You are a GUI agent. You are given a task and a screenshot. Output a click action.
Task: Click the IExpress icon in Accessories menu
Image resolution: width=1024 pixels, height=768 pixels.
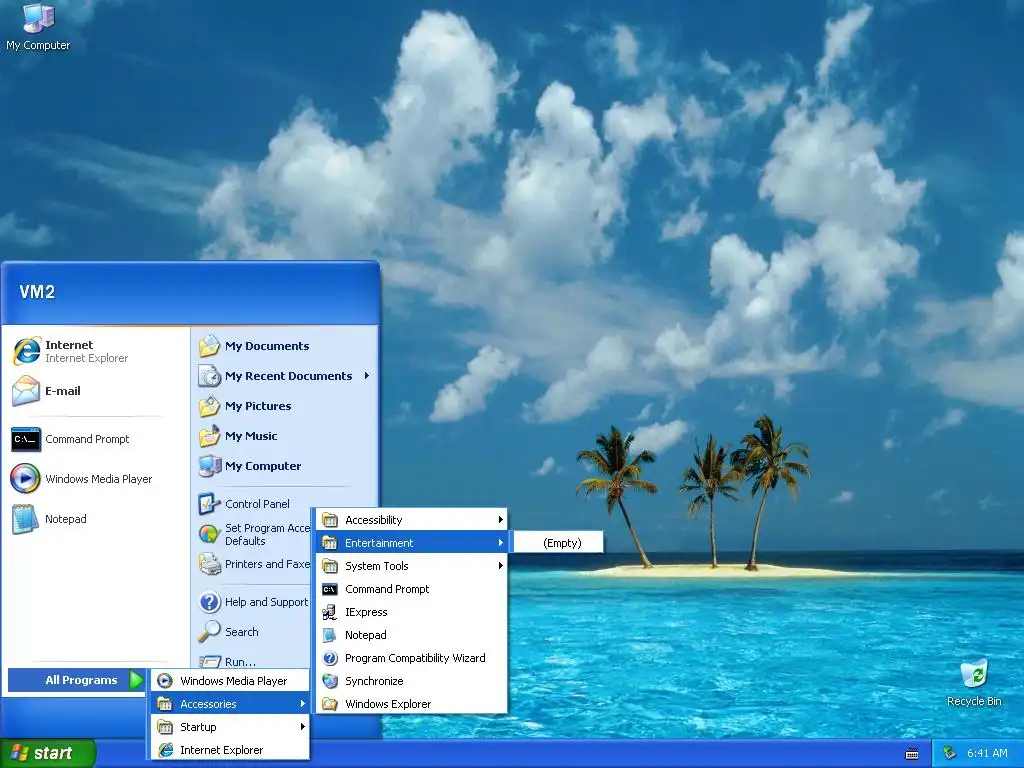click(x=330, y=612)
